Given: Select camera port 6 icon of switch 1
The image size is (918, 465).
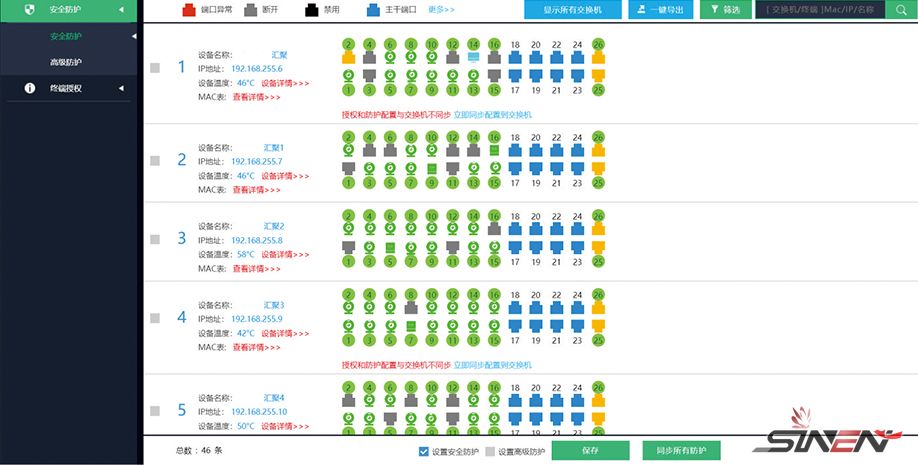Looking at the screenshot, I should 391,57.
